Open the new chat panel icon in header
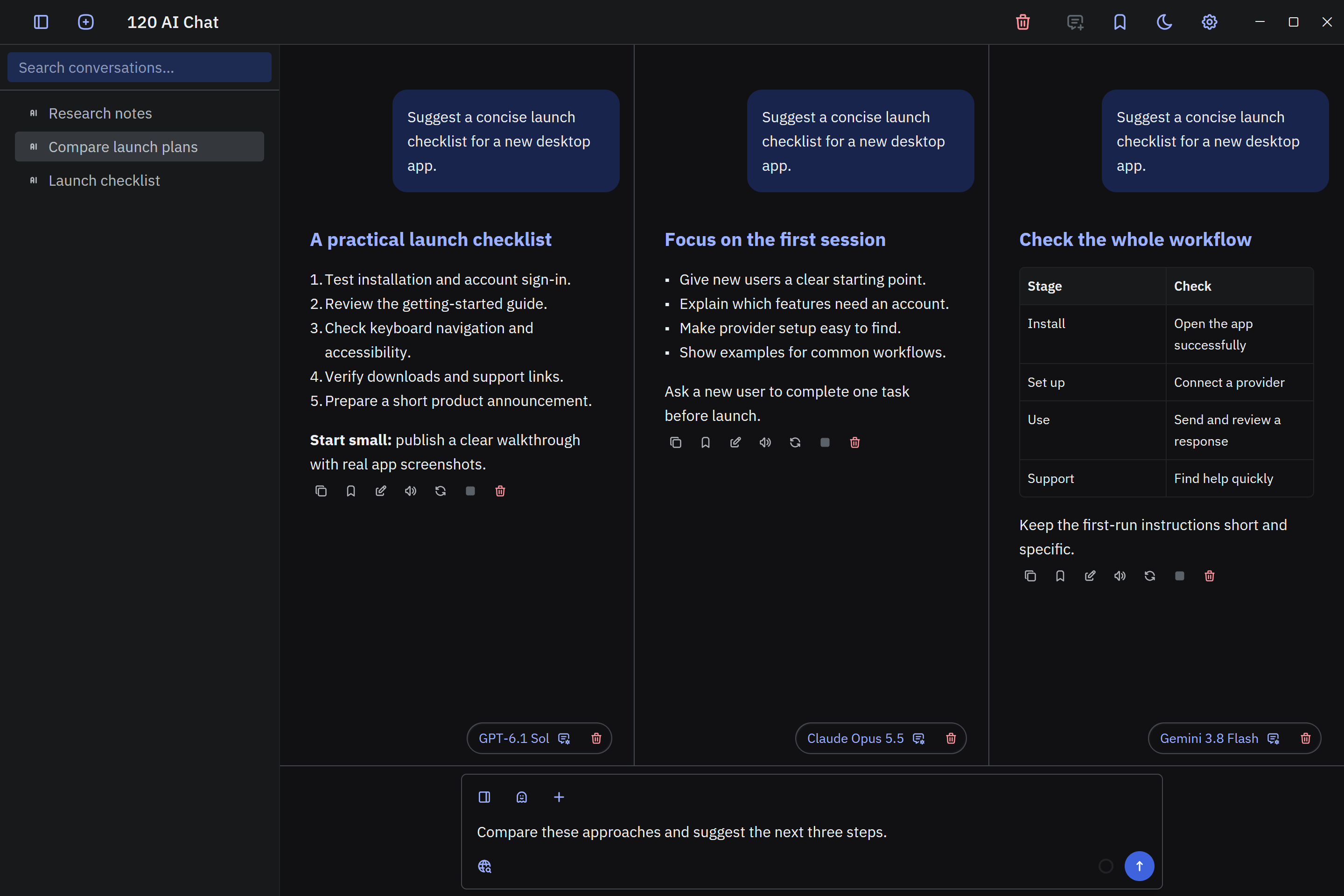This screenshot has width=1344, height=896. (1075, 22)
